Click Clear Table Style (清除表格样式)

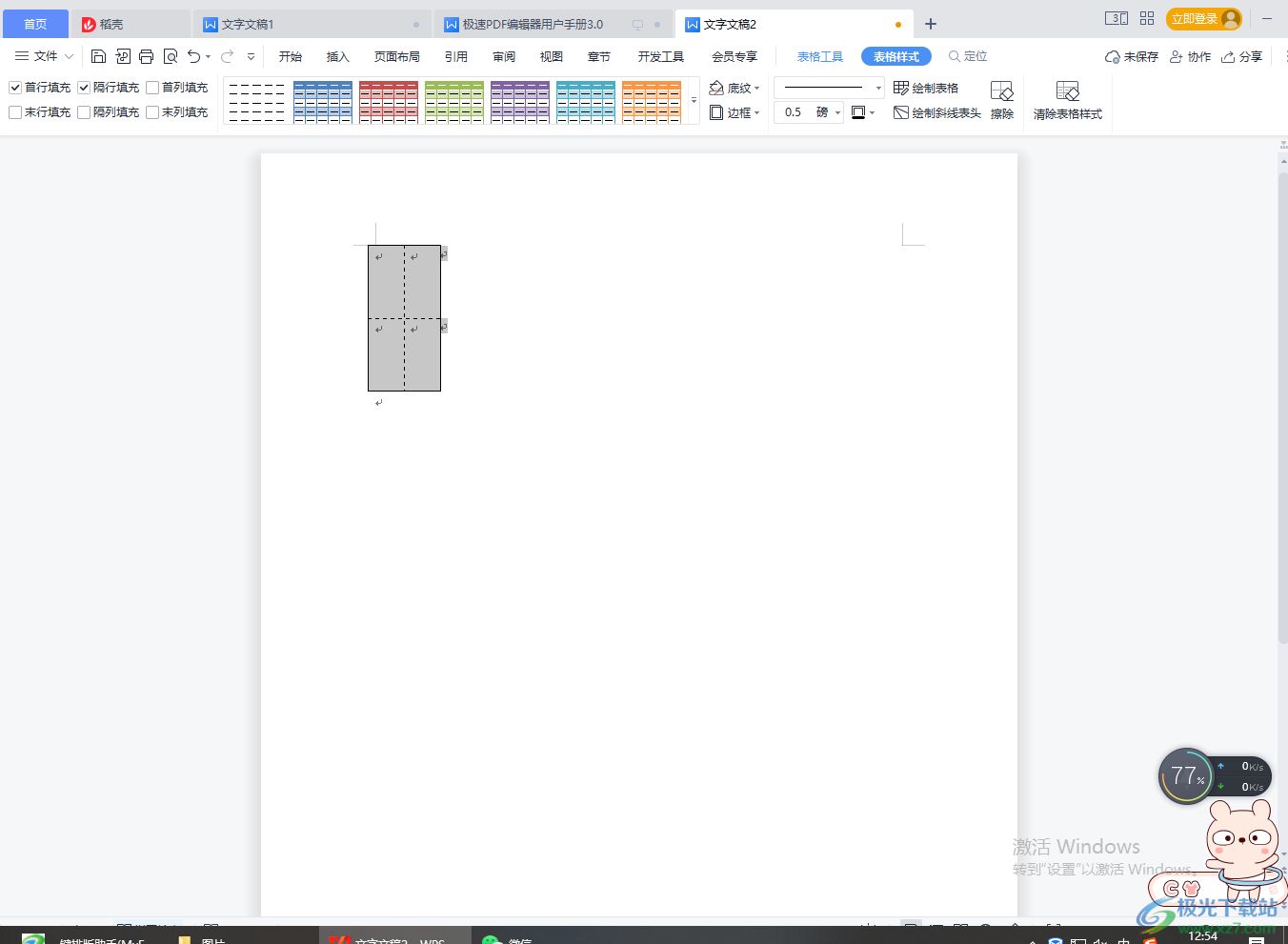1068,100
